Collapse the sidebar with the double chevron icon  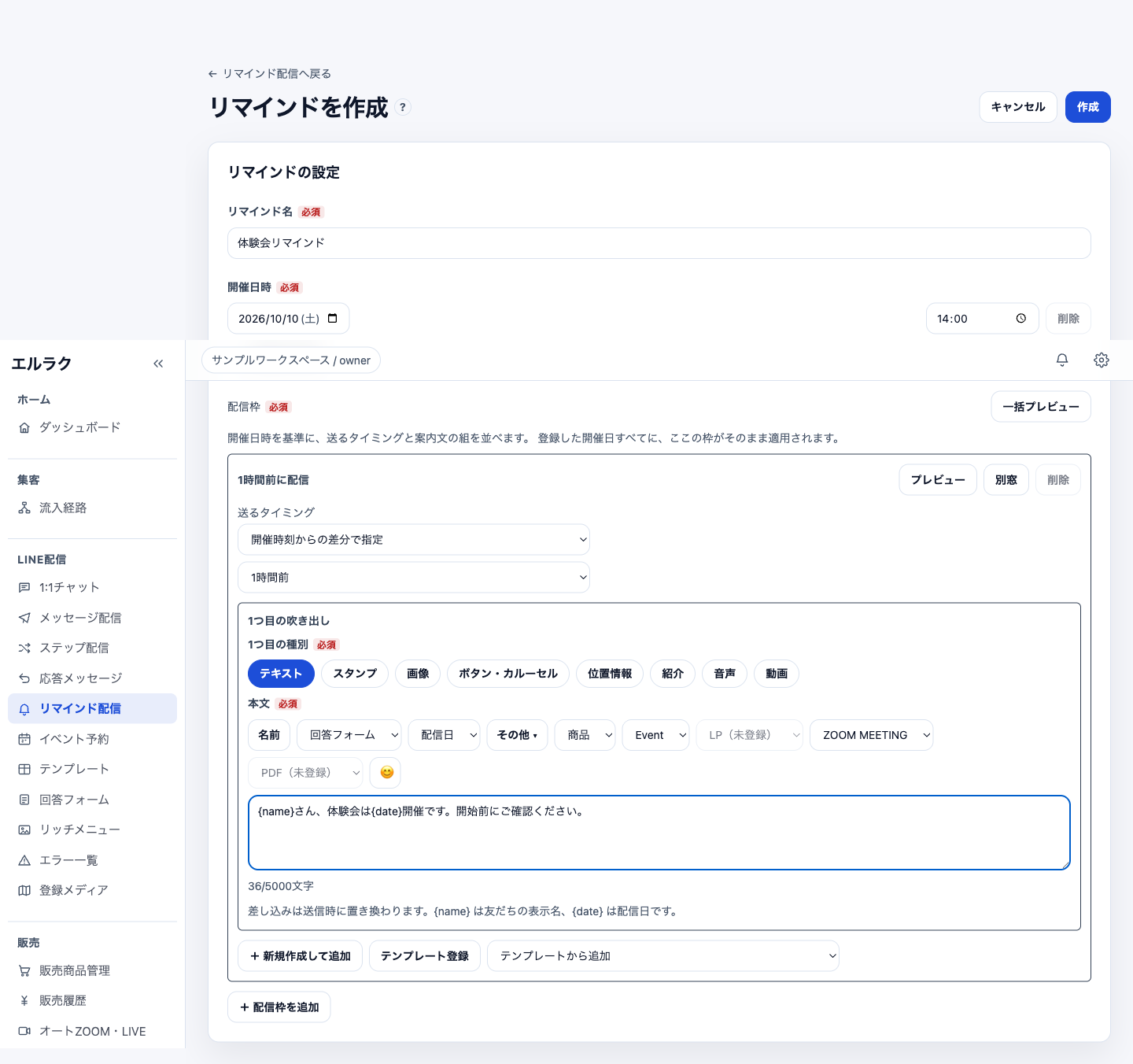tap(158, 364)
